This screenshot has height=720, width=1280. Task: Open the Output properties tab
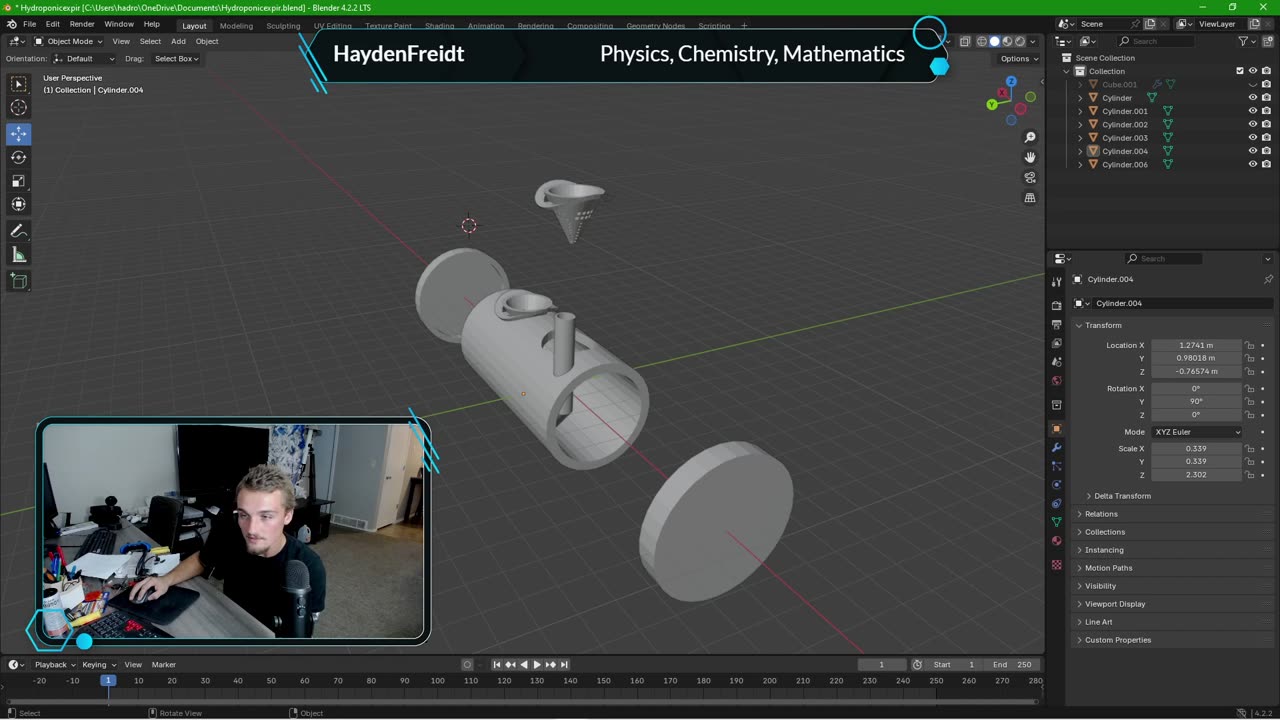[1057, 324]
